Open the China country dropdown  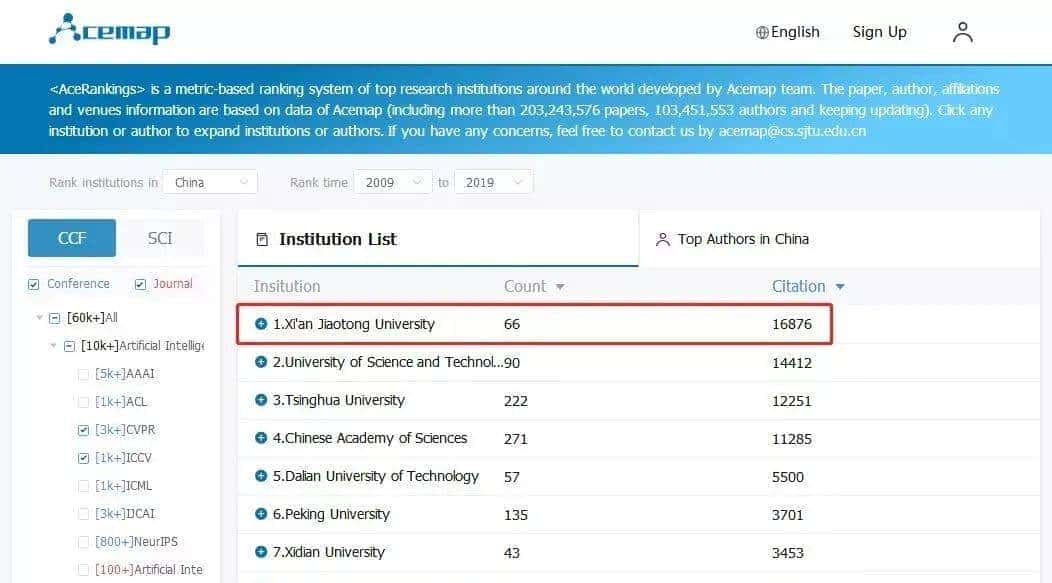[x=210, y=182]
